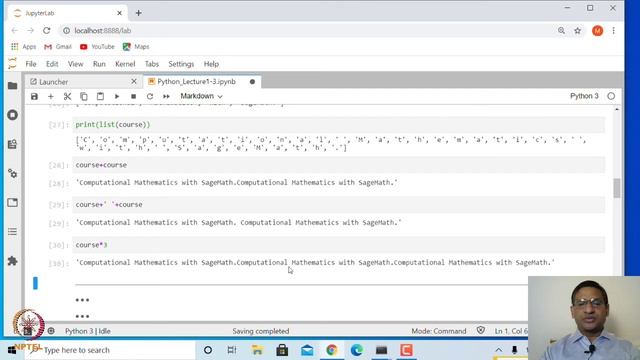The width and height of the screenshot is (640, 360).
Task: Open Cortana circle on taskbar
Action: click(208, 350)
